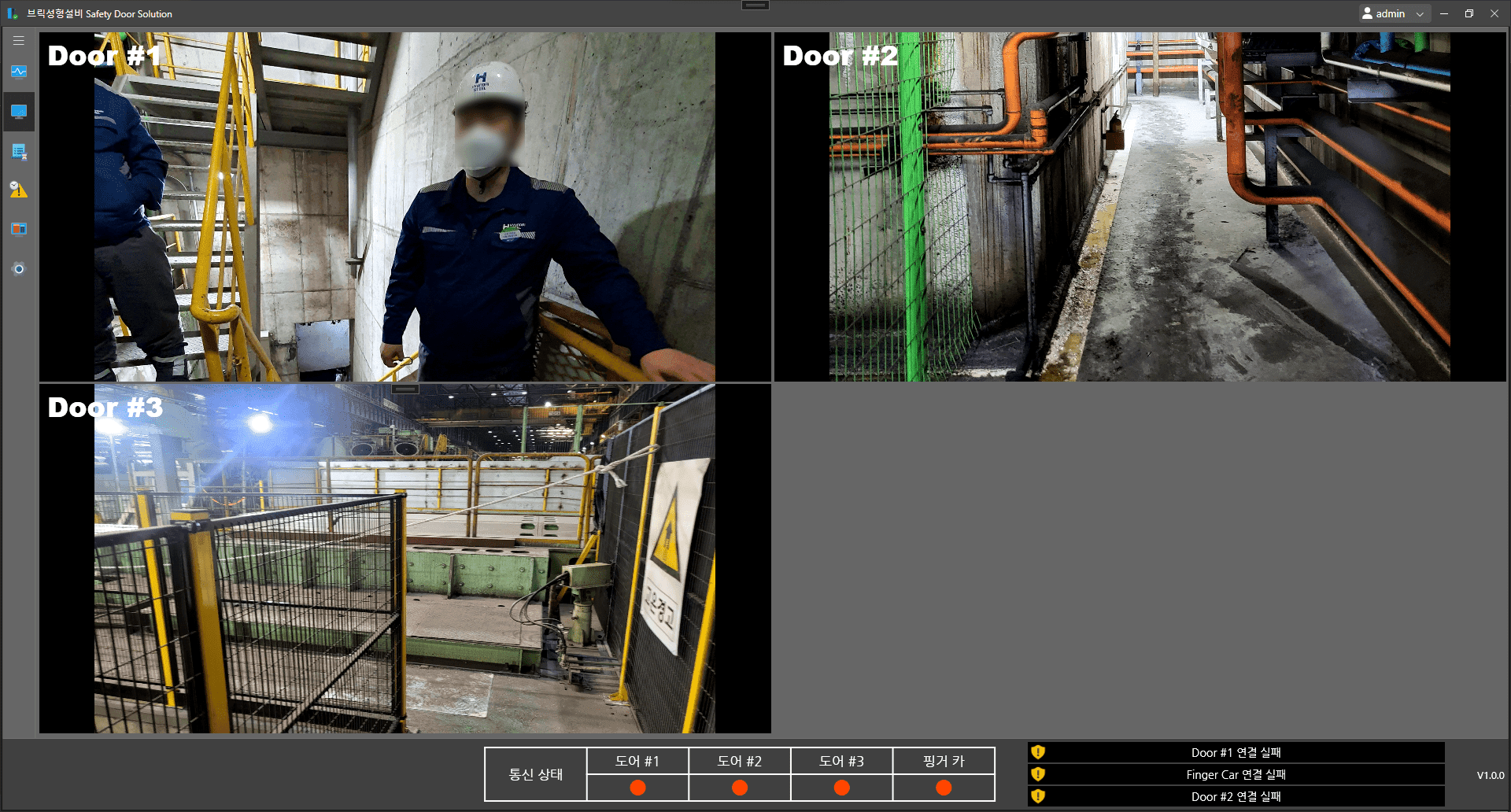
Task: Open the admin account dropdown
Action: tap(1388, 13)
